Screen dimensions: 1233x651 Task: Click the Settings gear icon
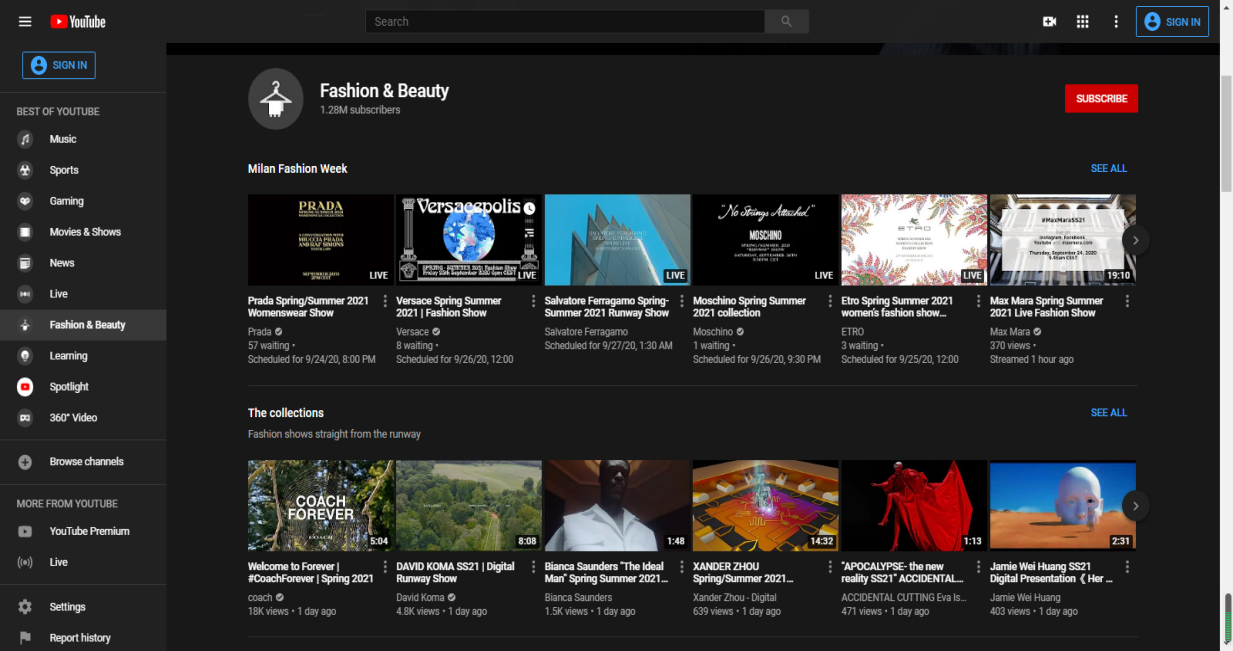pos(26,607)
